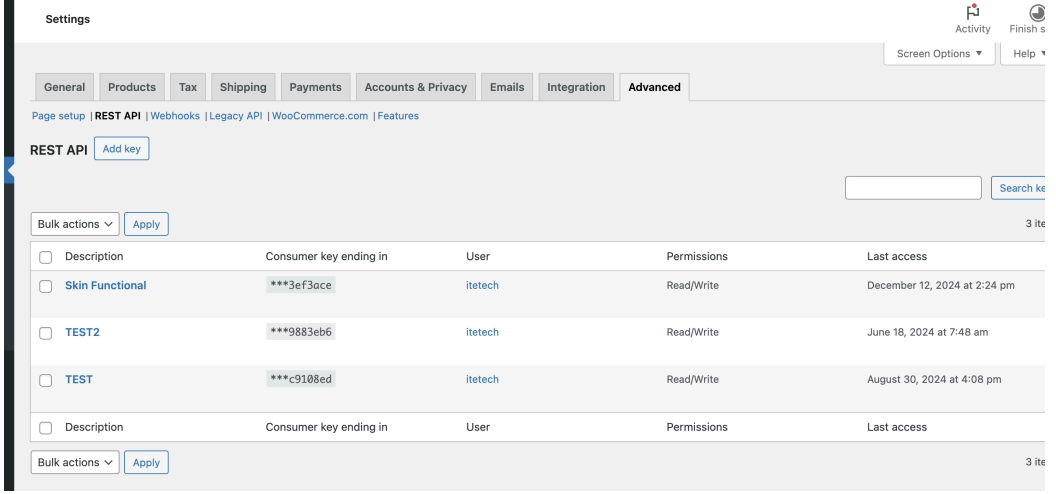Open the Webhooks sub-section link
The image size is (1056, 494).
pyautogui.click(x=175, y=116)
